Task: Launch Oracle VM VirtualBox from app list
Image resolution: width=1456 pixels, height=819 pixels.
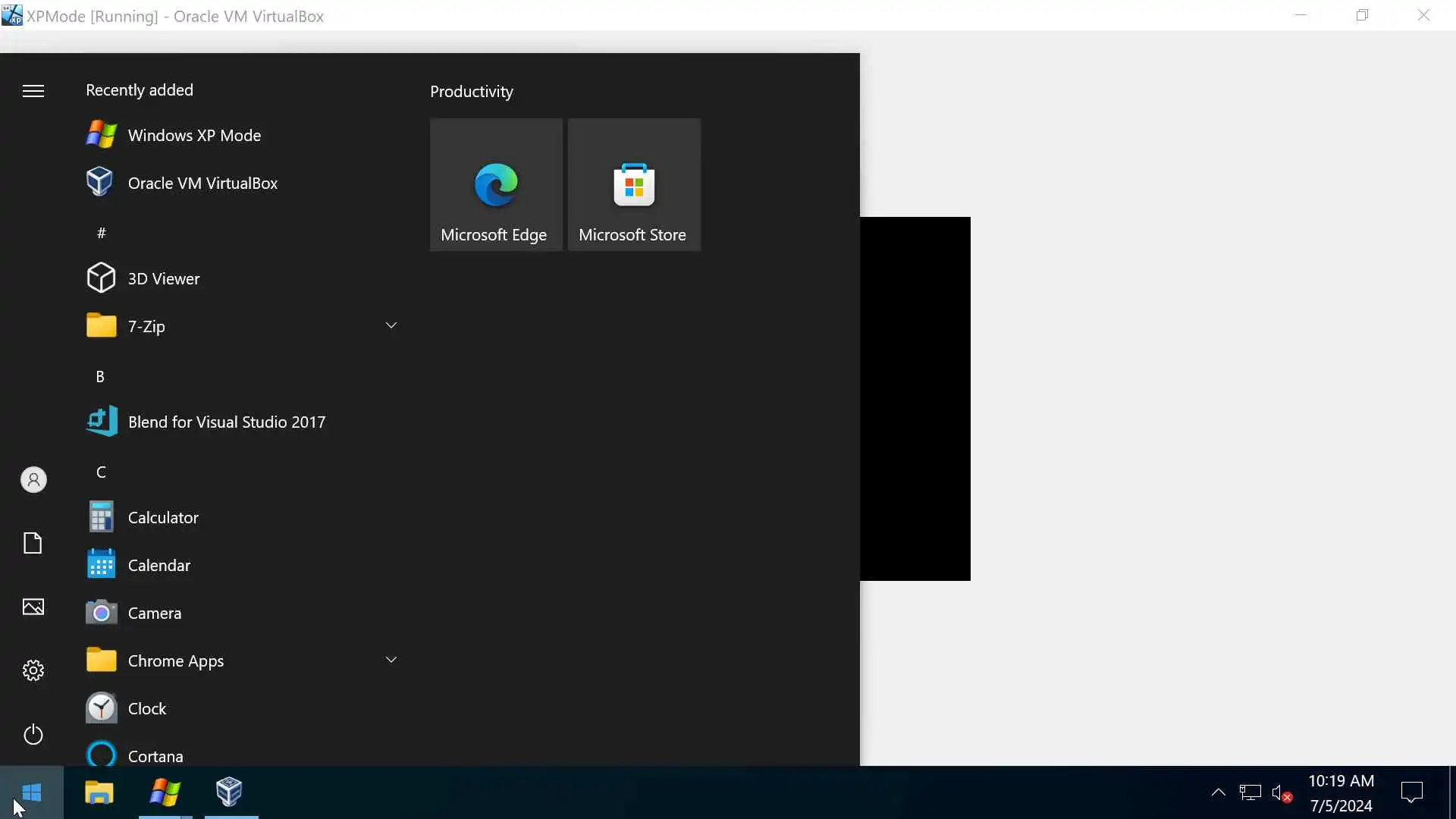Action: click(202, 184)
